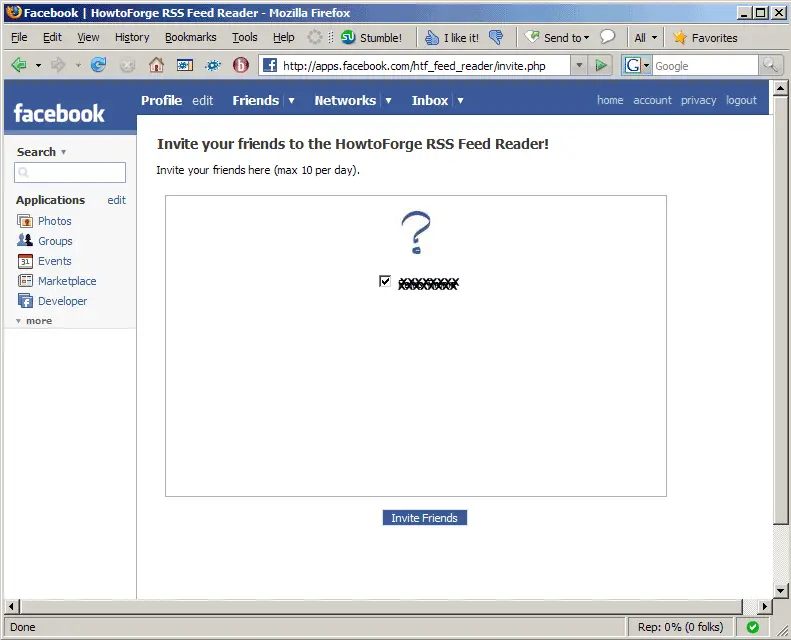Open the Favorites star button

705,37
